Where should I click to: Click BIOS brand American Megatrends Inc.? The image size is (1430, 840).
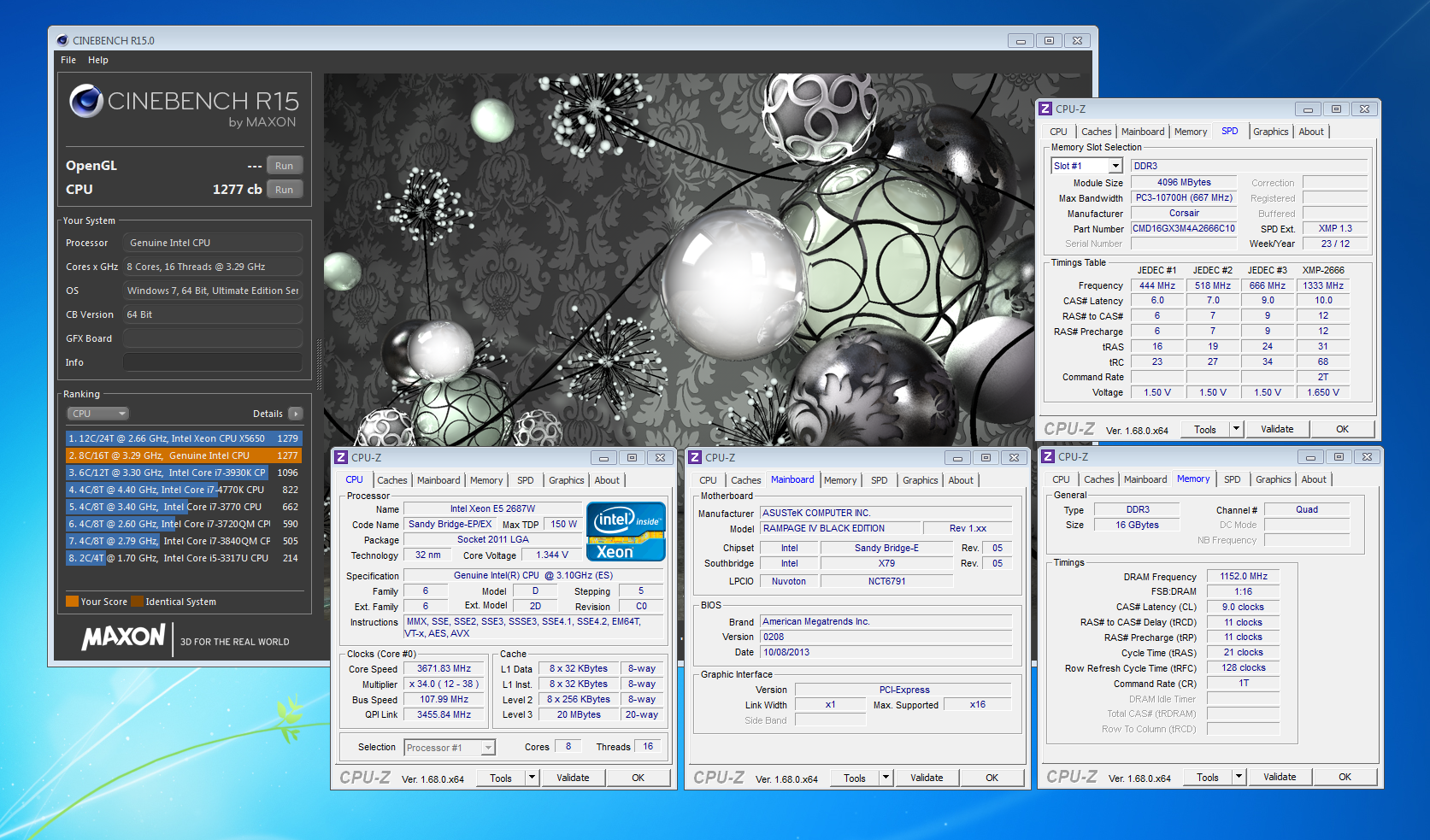[886, 621]
